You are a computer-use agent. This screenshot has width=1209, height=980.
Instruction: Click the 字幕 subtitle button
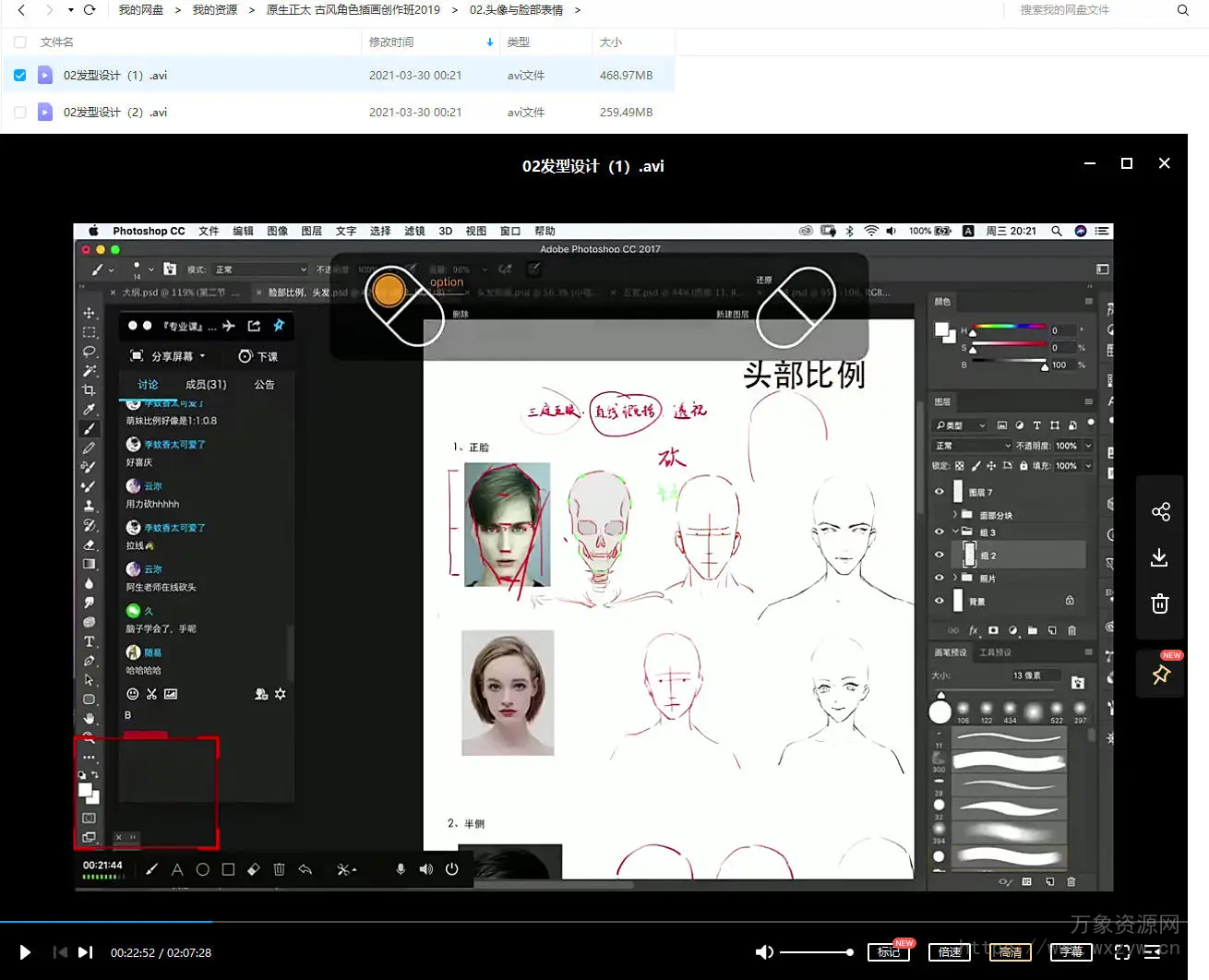[x=1071, y=951]
